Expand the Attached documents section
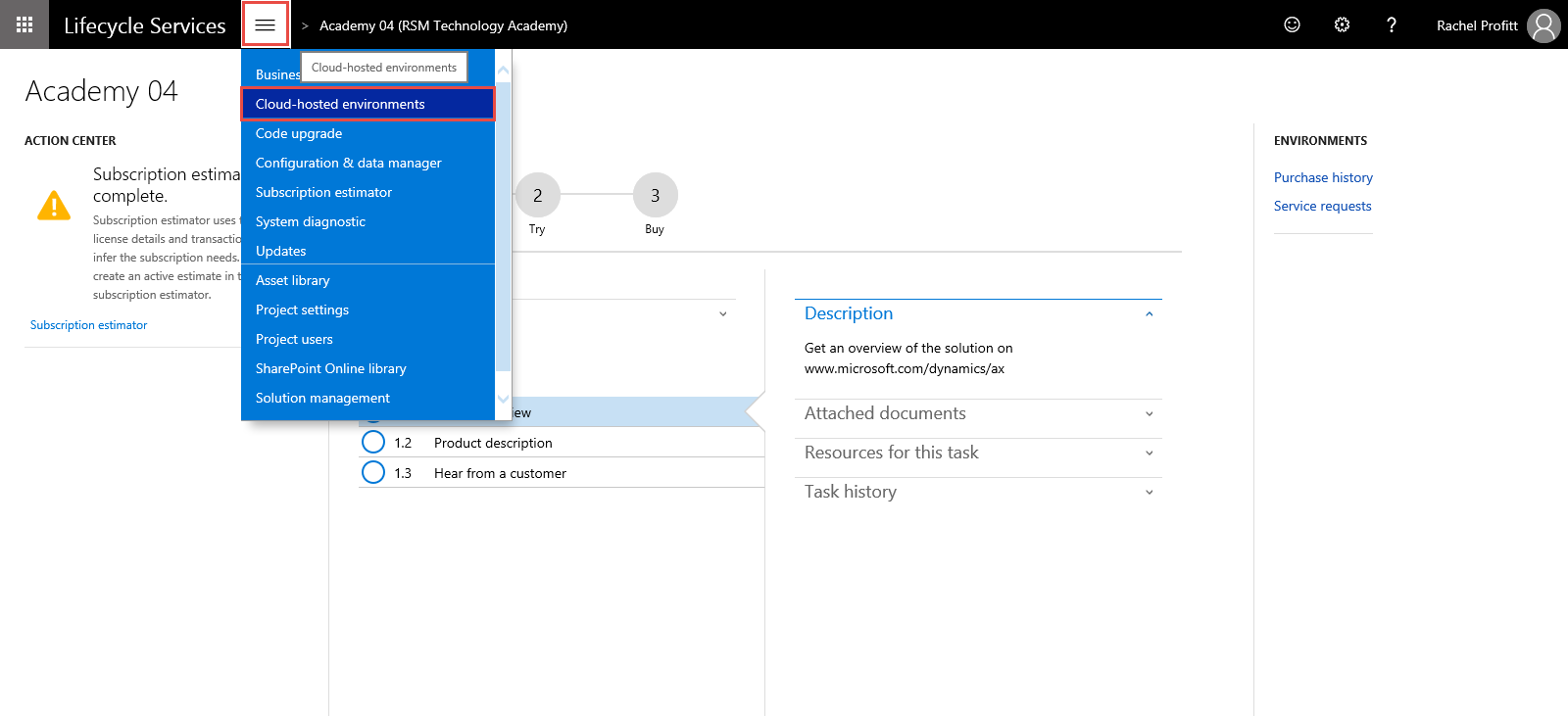1568x716 pixels. click(x=978, y=413)
